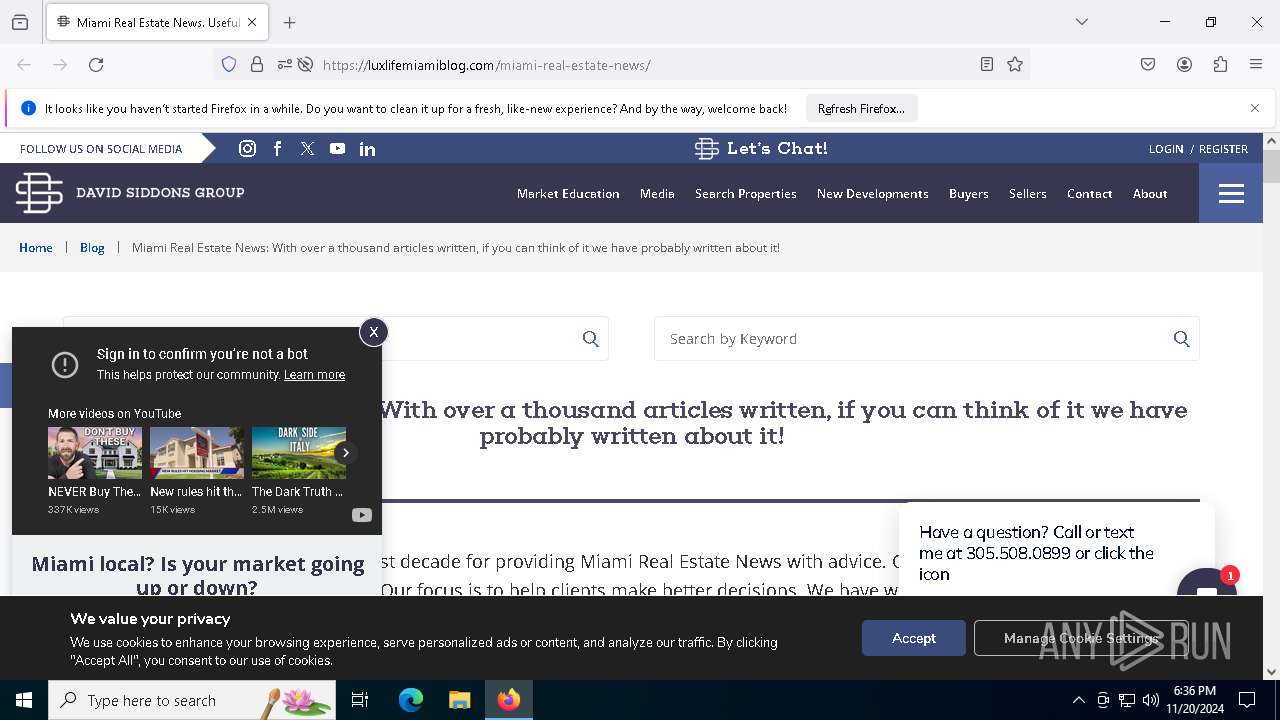This screenshot has width=1280, height=720.
Task: Open New Developments menu
Action: (x=873, y=193)
